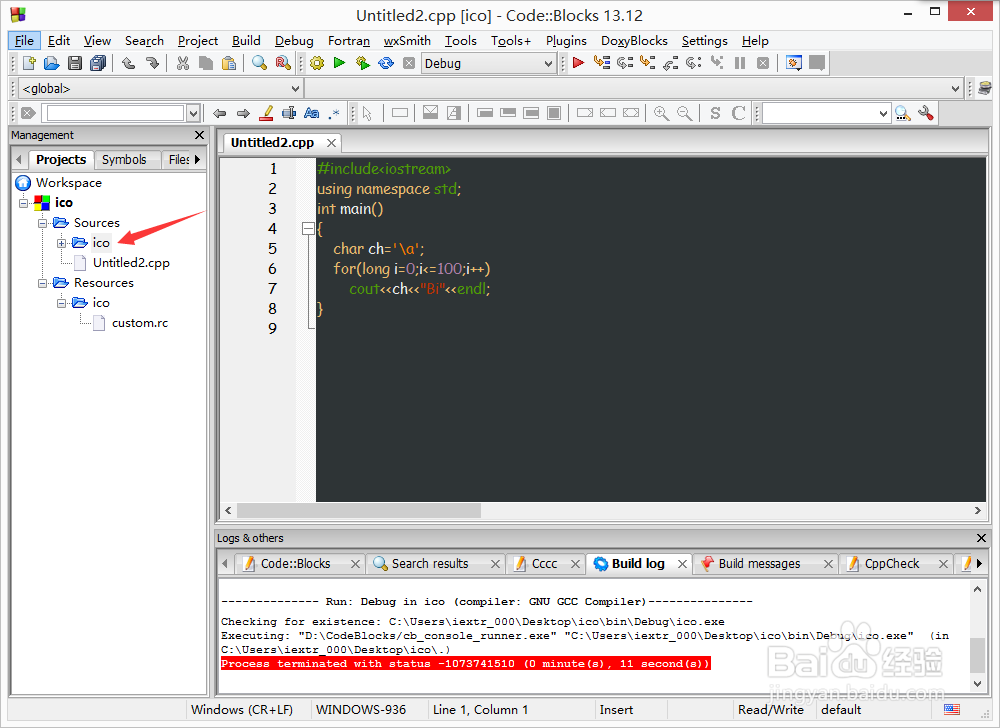Open Find with the magnifier icon
1000x728 pixels.
click(x=259, y=63)
